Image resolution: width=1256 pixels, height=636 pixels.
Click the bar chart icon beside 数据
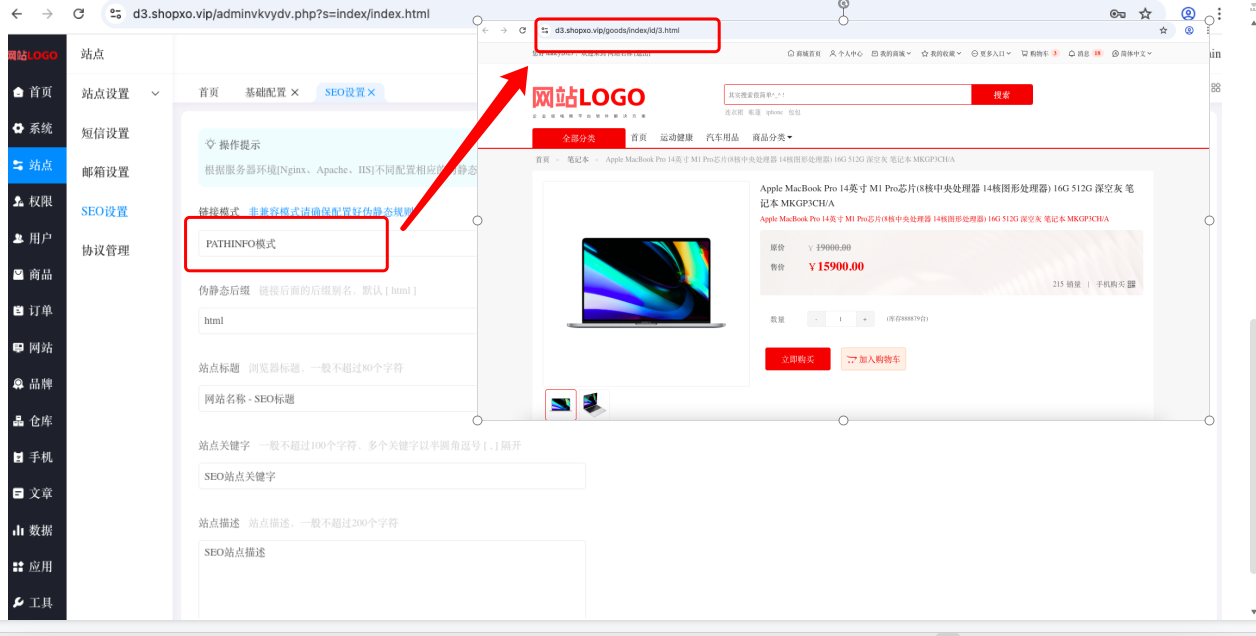[x=18, y=530]
